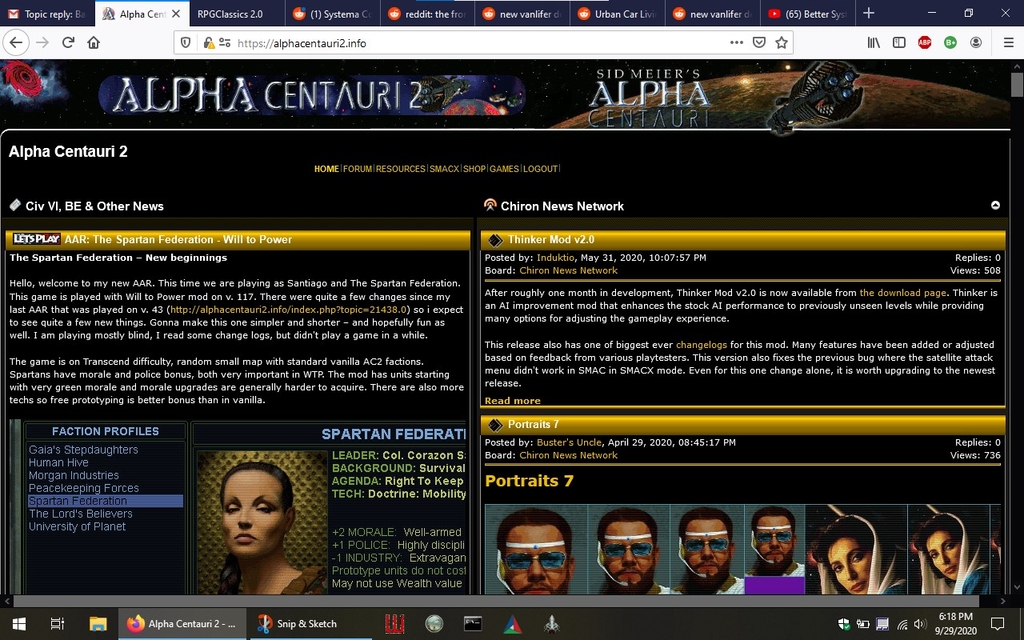The width and height of the screenshot is (1024, 640).
Task: Click Read more under Thinker Mod
Action: [x=512, y=401]
